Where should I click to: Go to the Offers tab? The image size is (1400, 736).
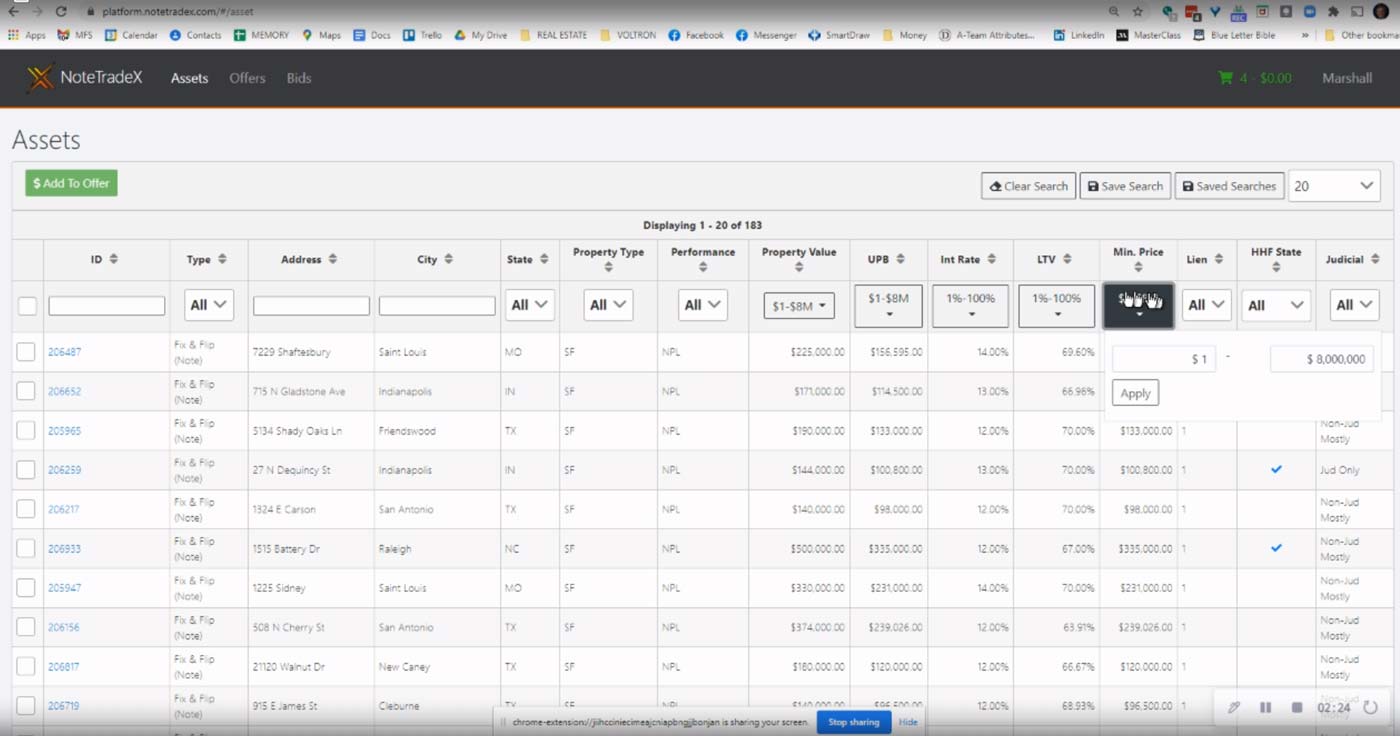click(247, 78)
